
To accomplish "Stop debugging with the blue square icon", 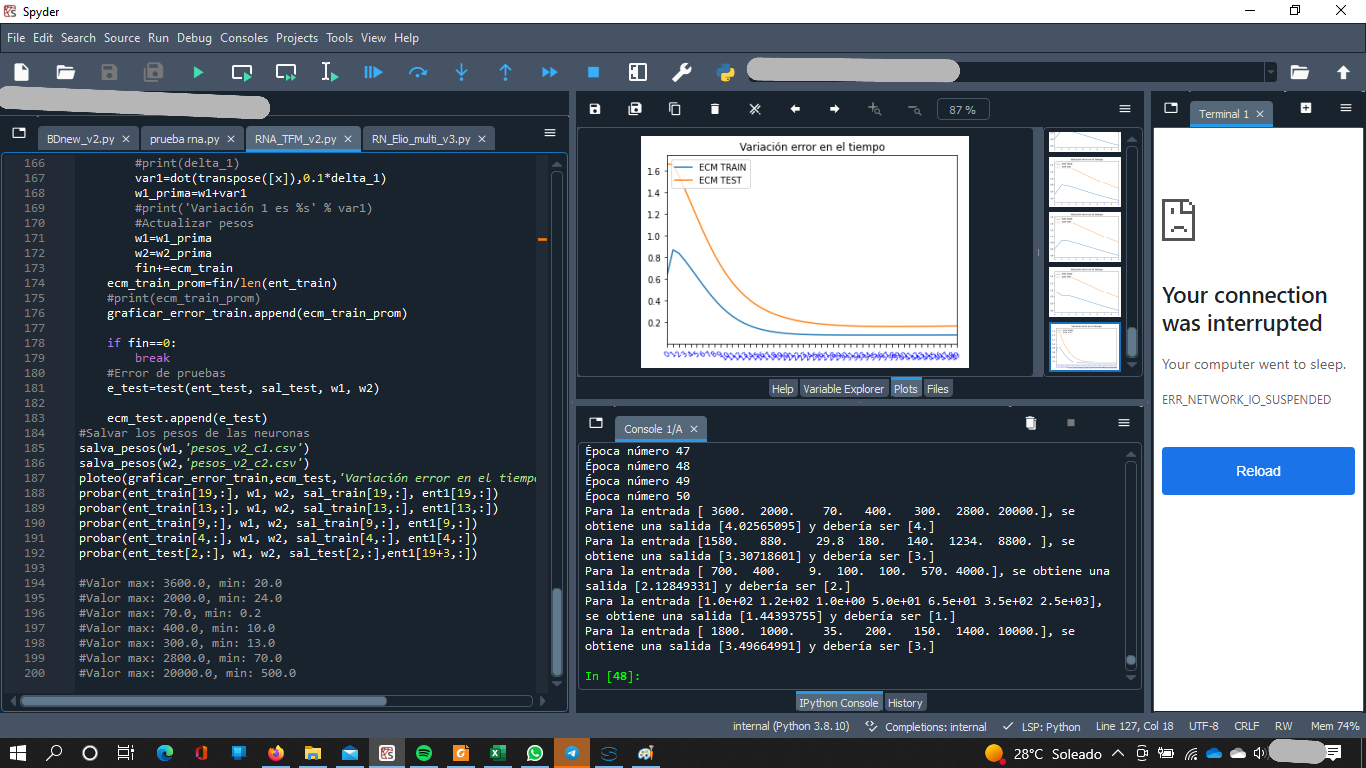I will [x=593, y=72].
